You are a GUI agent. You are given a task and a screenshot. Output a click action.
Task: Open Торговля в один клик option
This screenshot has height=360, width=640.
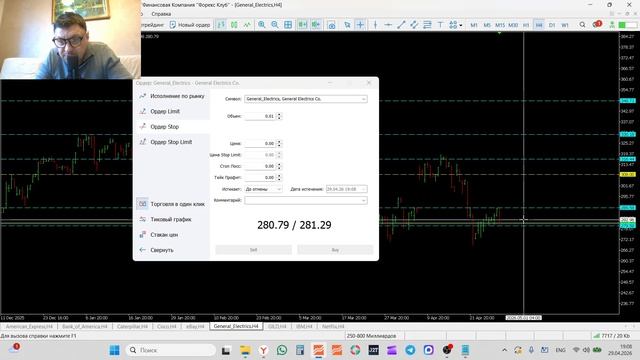coord(172,204)
